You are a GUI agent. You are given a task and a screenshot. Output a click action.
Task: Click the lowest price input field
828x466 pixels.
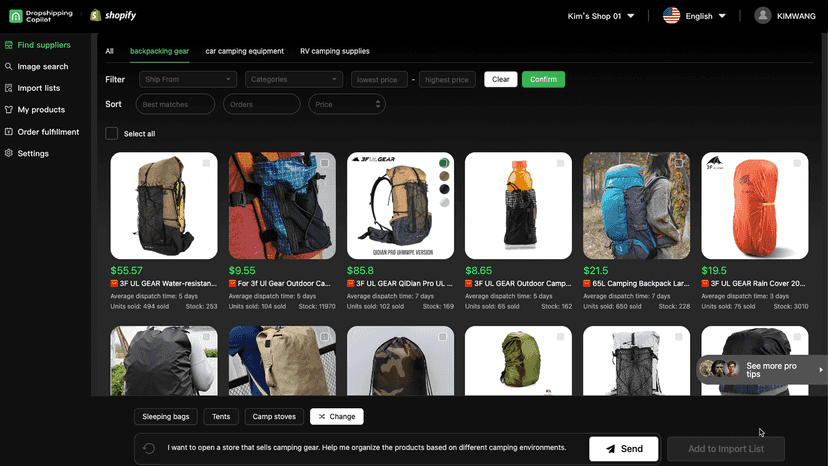point(379,79)
